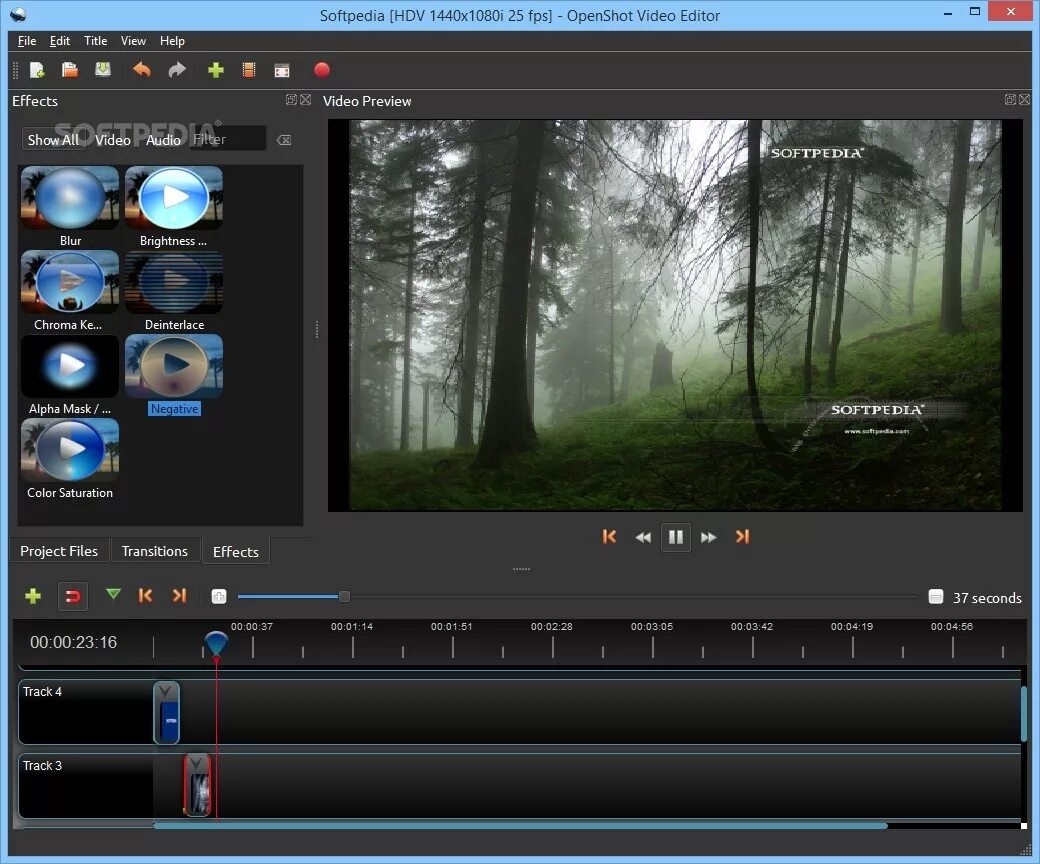This screenshot has width=1040, height=864.
Task: Select the Chroma Key effect
Action: point(70,290)
